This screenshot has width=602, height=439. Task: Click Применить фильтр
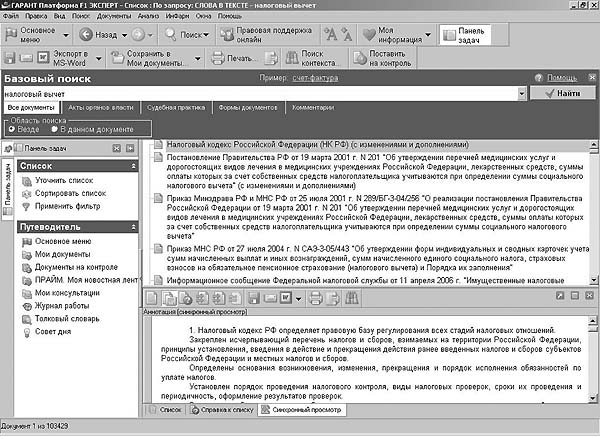click(68, 206)
